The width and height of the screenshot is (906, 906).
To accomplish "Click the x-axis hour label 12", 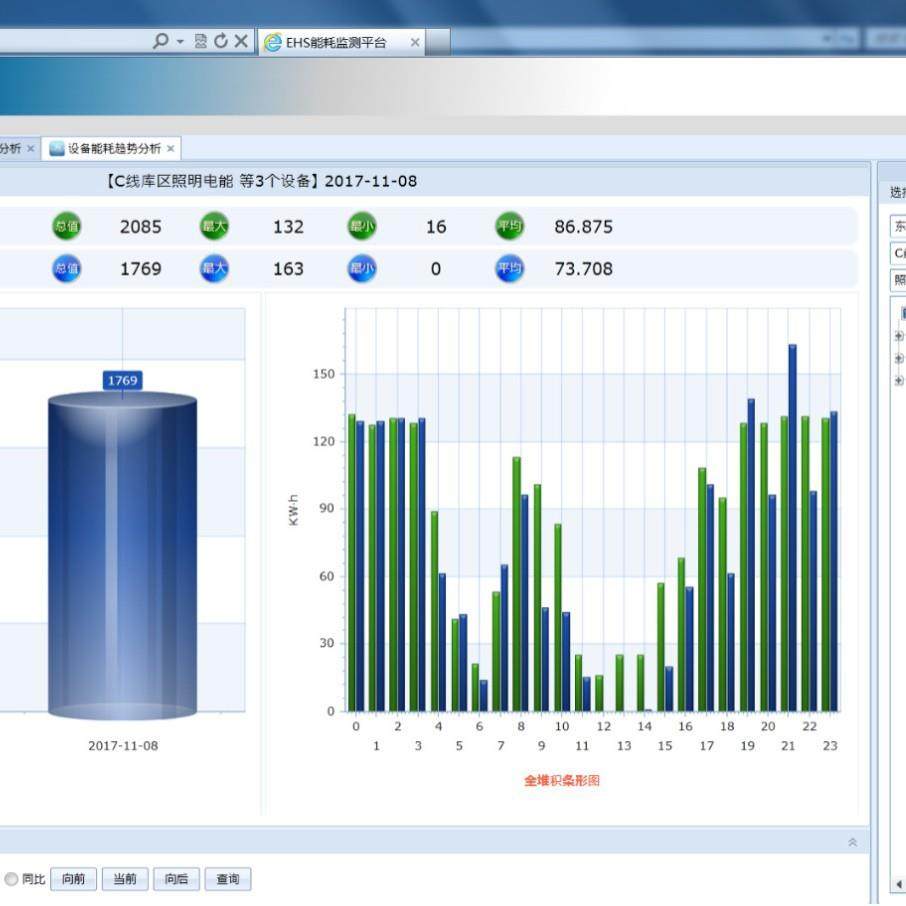I will [x=604, y=726].
